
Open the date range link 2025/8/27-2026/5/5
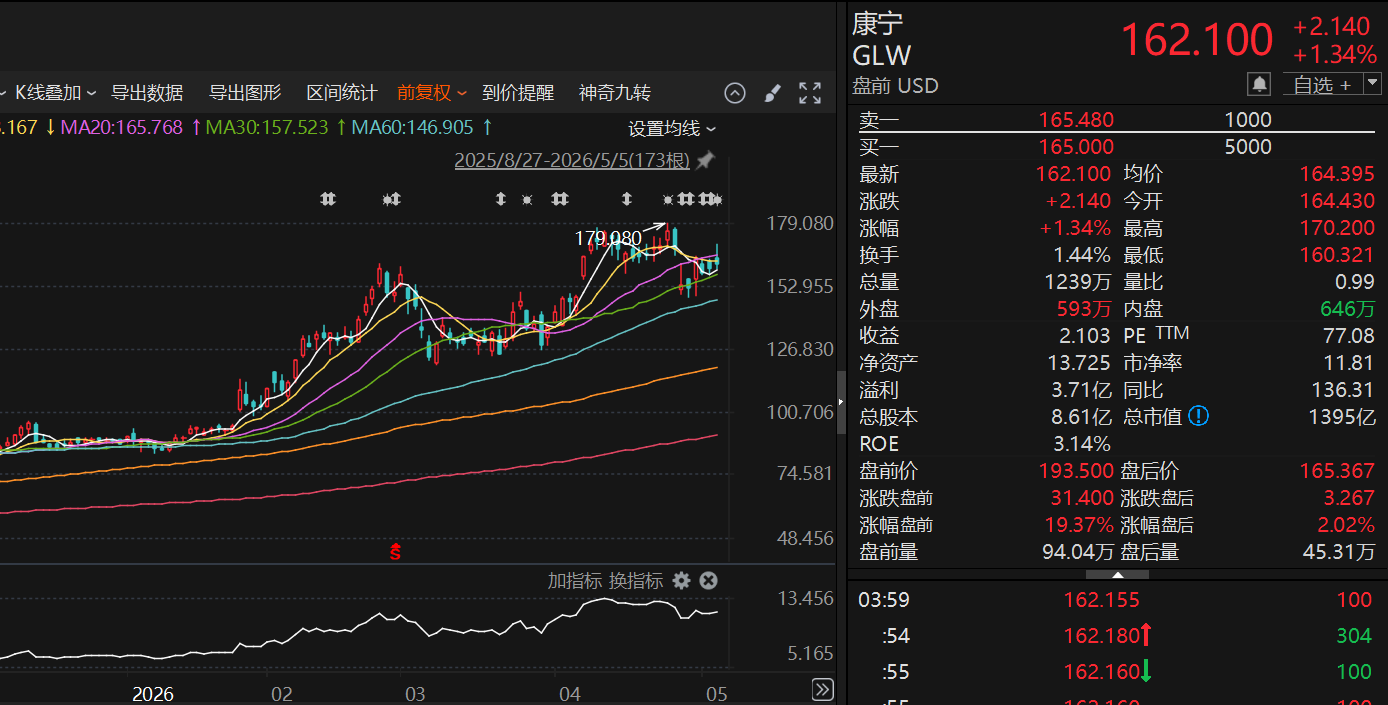[x=573, y=160]
